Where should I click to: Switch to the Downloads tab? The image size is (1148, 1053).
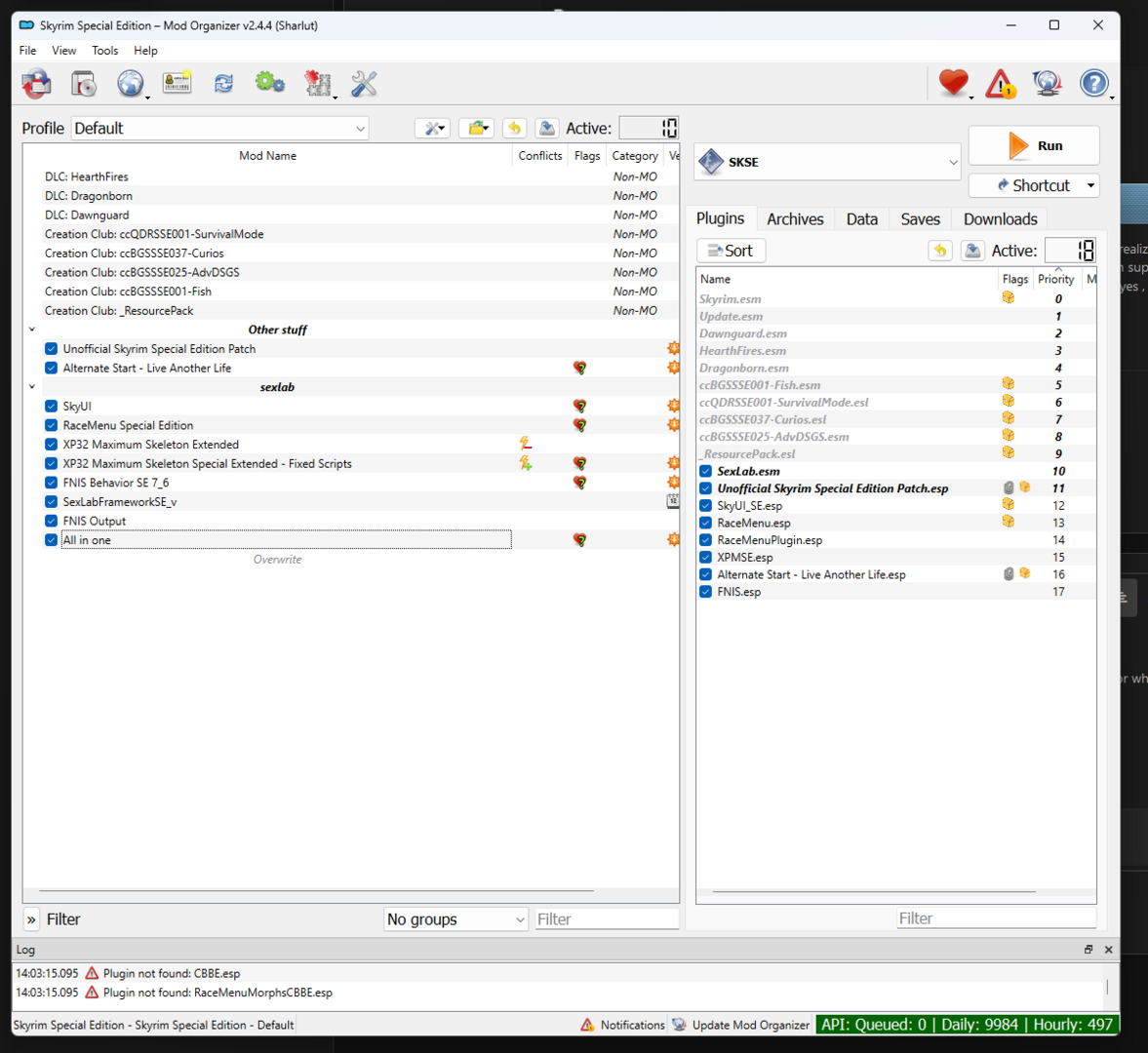[1000, 218]
